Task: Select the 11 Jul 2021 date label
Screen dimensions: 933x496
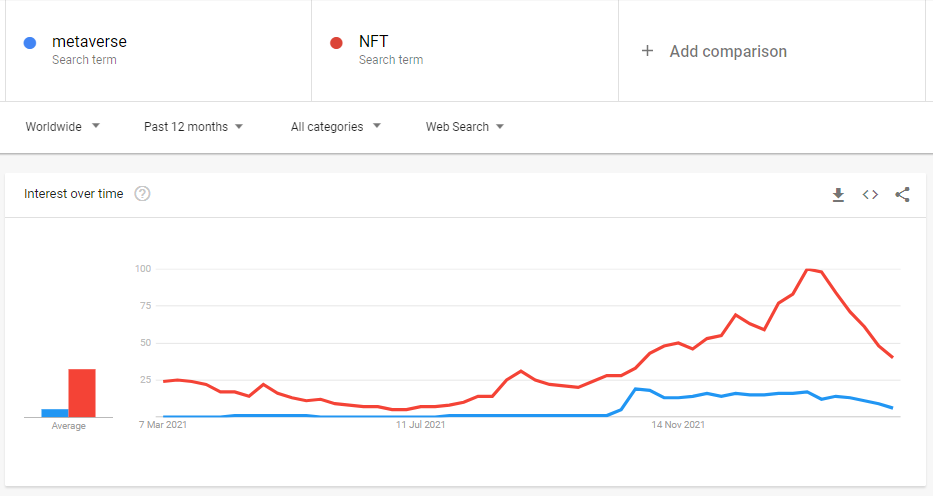Action: pos(420,425)
